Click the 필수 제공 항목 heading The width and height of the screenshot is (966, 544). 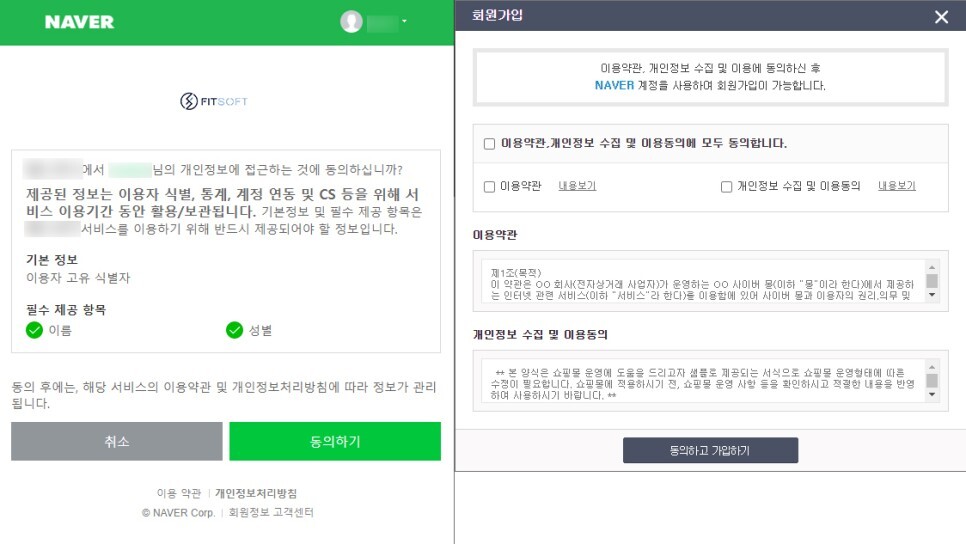[x=66, y=309]
